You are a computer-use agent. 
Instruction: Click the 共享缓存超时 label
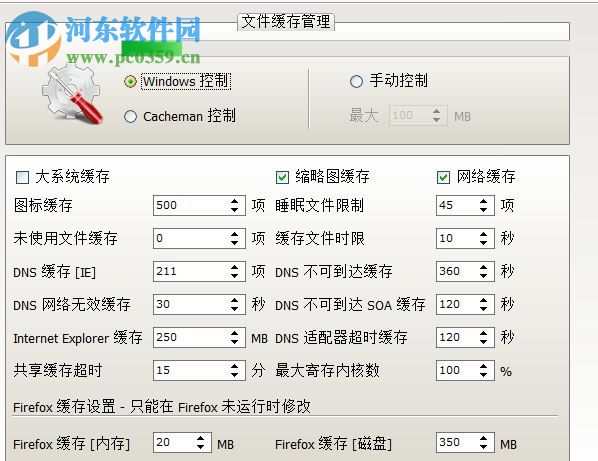(x=58, y=370)
